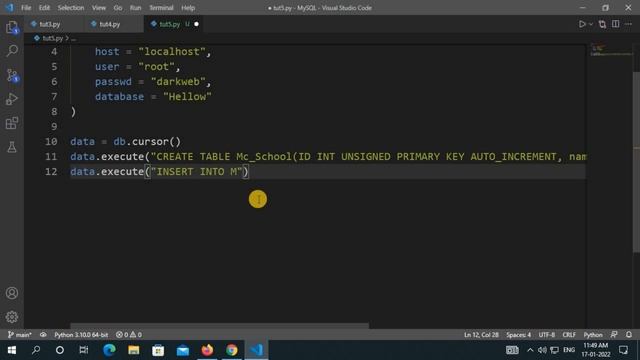
Task: Open More Actions ellipsis in editor toolbar
Action: click(629, 24)
